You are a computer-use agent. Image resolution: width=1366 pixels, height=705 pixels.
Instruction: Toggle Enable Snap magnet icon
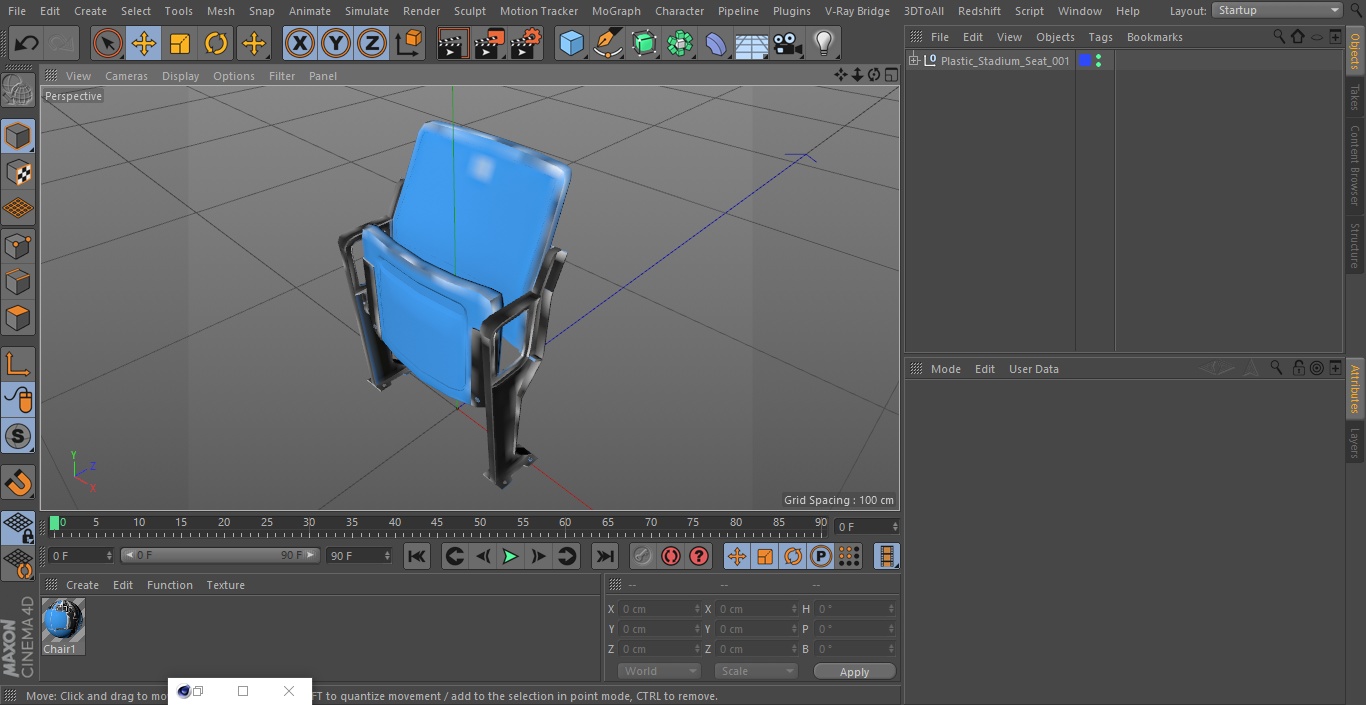18,483
